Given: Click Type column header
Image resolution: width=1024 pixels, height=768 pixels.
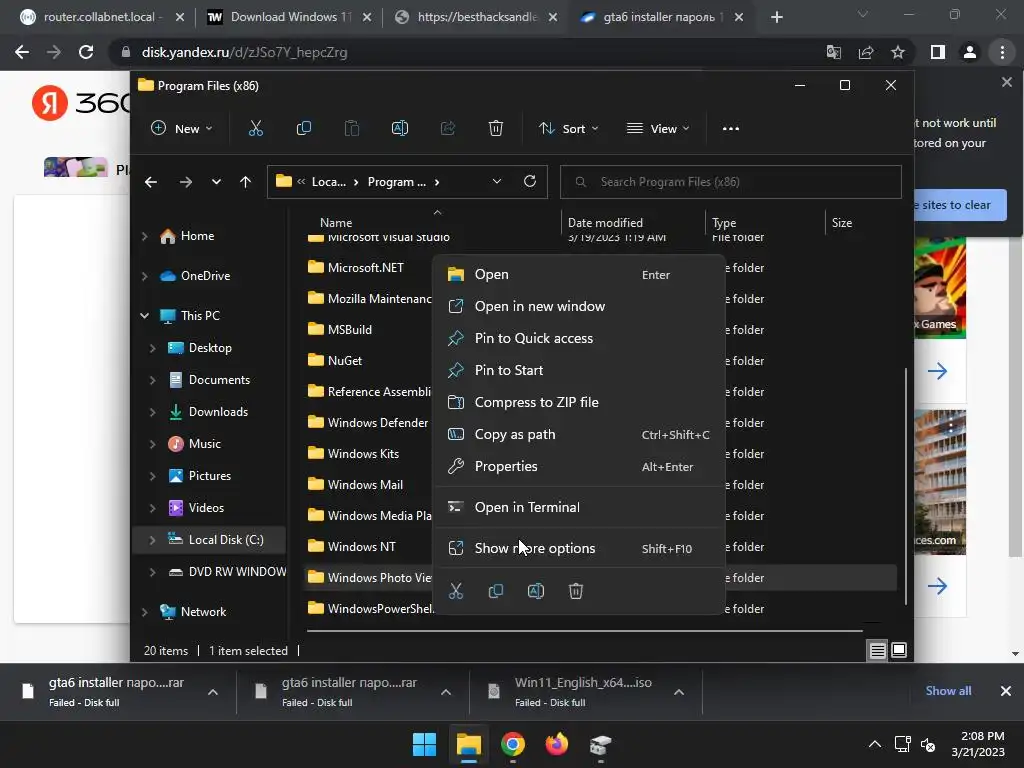Looking at the screenshot, I should click(724, 223).
